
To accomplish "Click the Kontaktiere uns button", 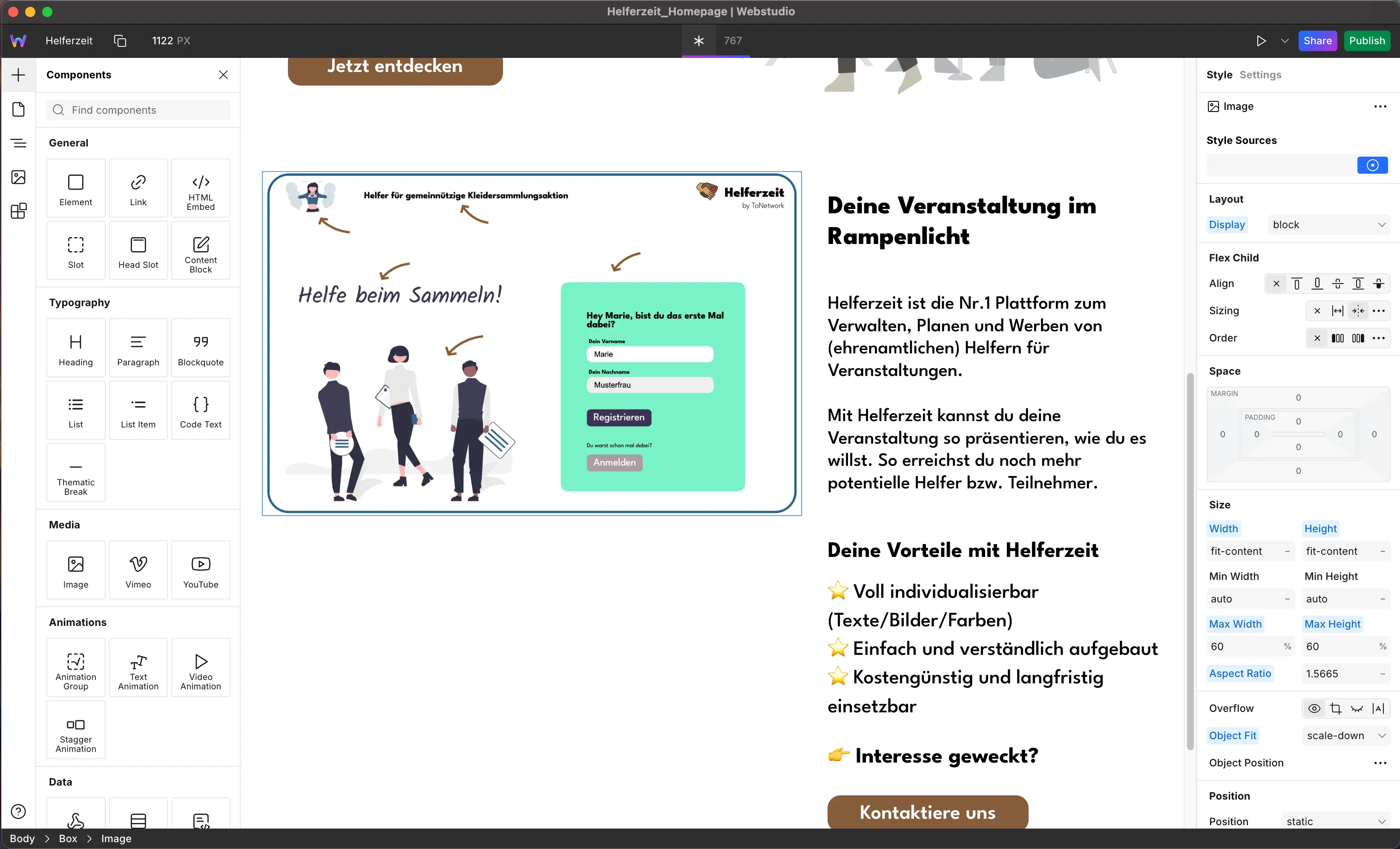I will (927, 812).
